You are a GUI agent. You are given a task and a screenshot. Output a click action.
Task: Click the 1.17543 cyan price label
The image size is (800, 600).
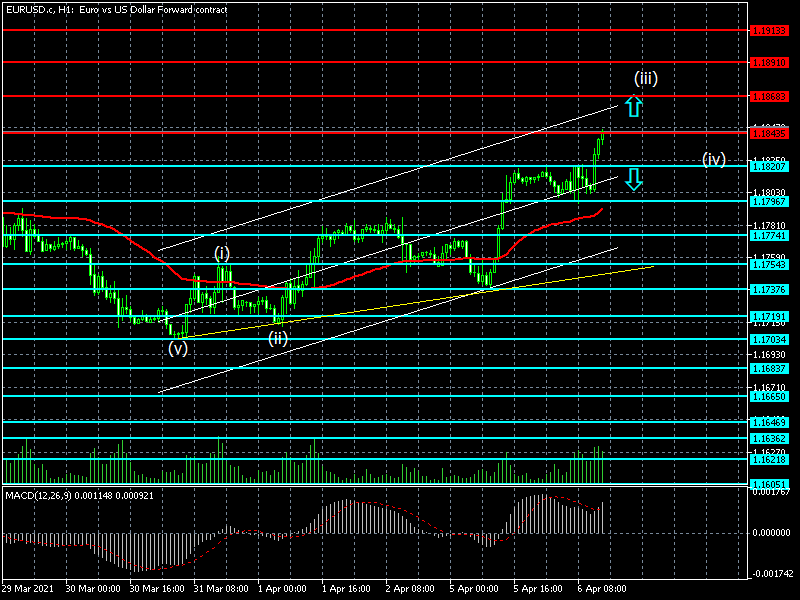click(769, 264)
